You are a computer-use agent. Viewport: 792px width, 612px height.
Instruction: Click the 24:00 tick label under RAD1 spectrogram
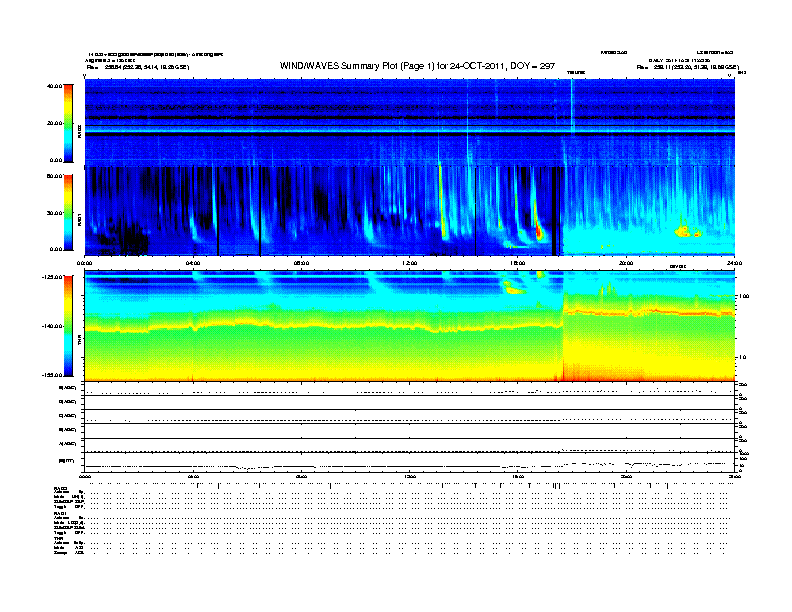click(x=734, y=263)
